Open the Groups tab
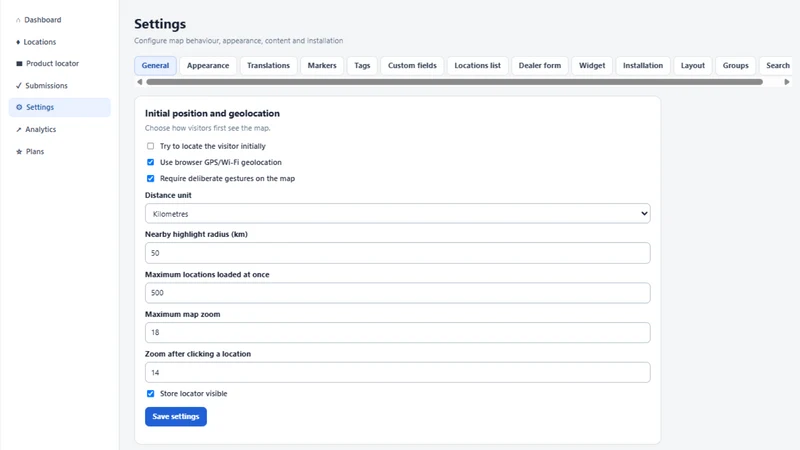The image size is (800, 450). (735, 65)
